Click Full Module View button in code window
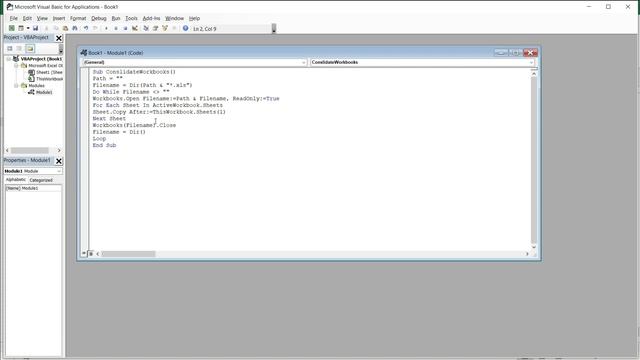 pos(91,253)
